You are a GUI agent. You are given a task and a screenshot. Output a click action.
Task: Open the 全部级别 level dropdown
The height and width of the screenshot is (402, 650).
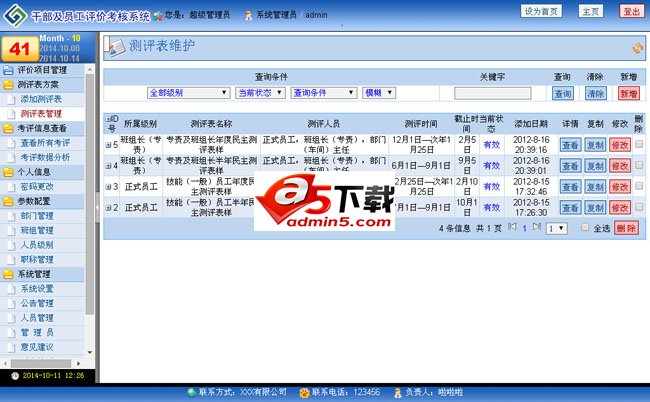188,92
